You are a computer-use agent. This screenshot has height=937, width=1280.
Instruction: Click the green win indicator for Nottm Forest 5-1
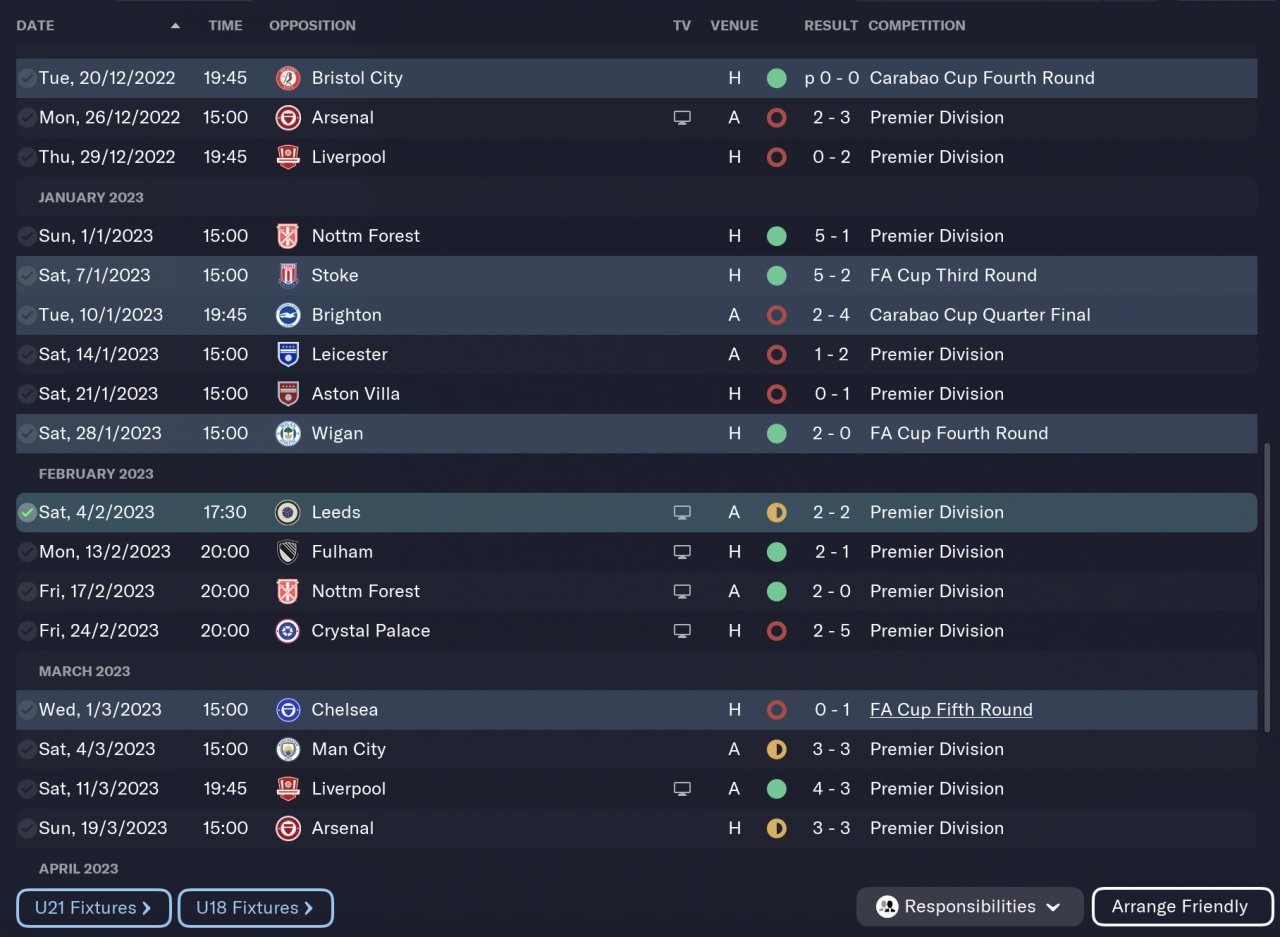tap(776, 236)
